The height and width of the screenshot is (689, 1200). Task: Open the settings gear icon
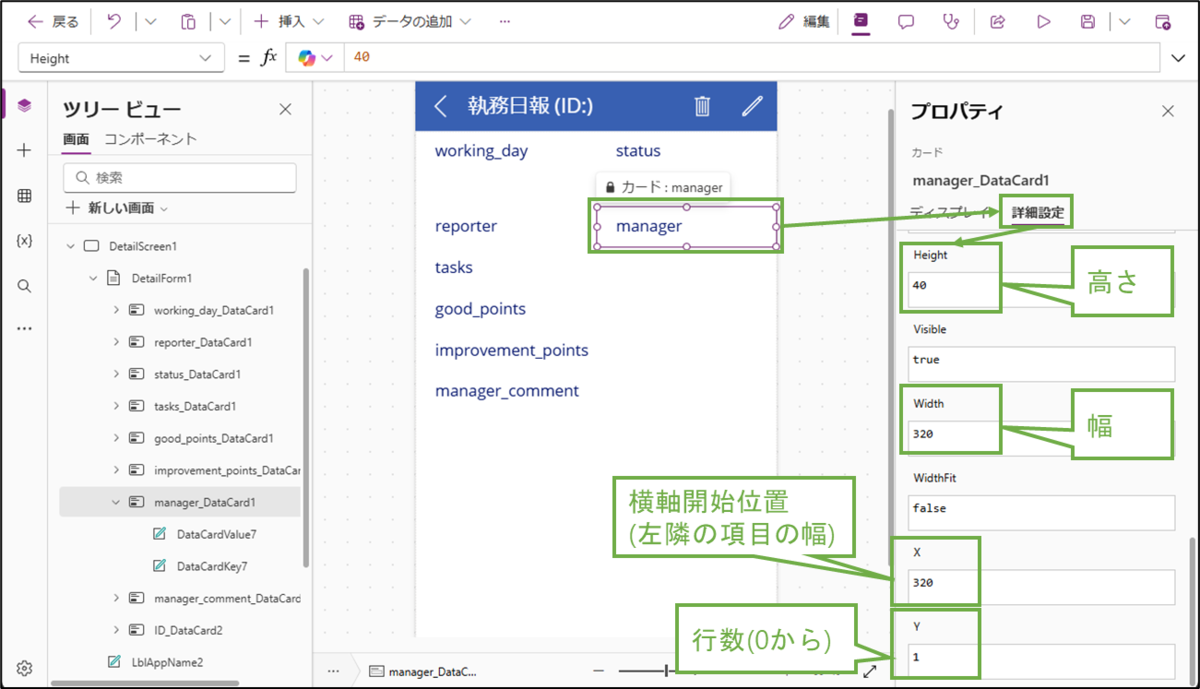pos(25,668)
